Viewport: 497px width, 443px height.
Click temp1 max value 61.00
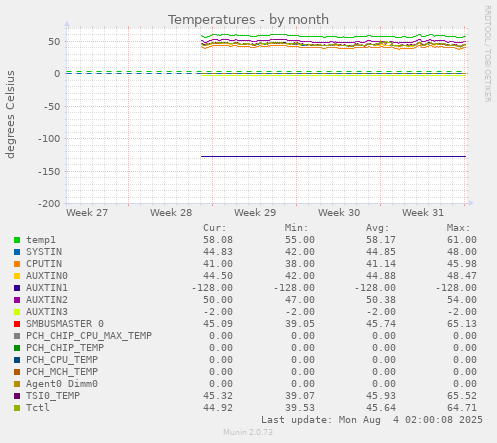coord(462,240)
